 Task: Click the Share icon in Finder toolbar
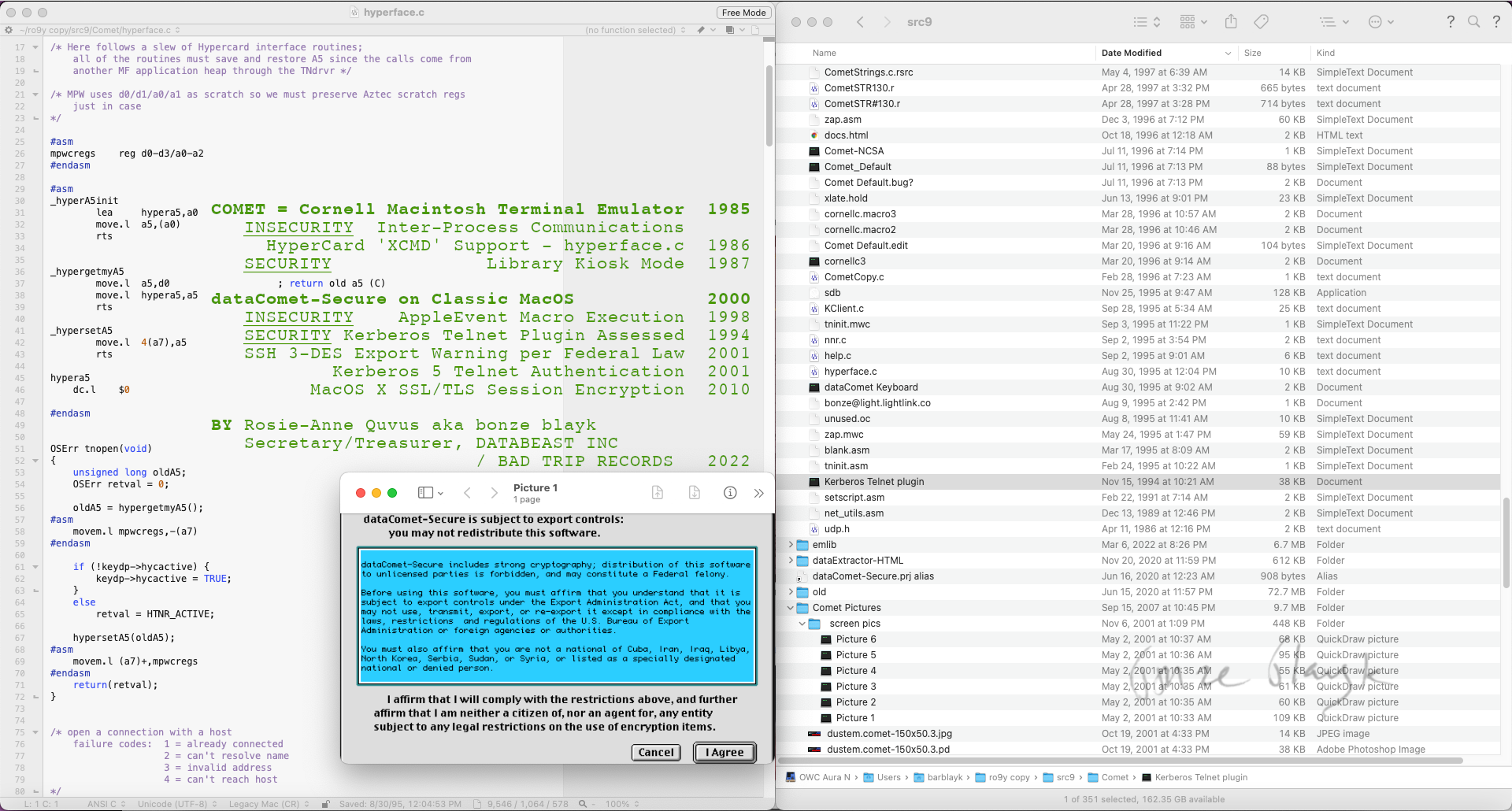click(1231, 22)
